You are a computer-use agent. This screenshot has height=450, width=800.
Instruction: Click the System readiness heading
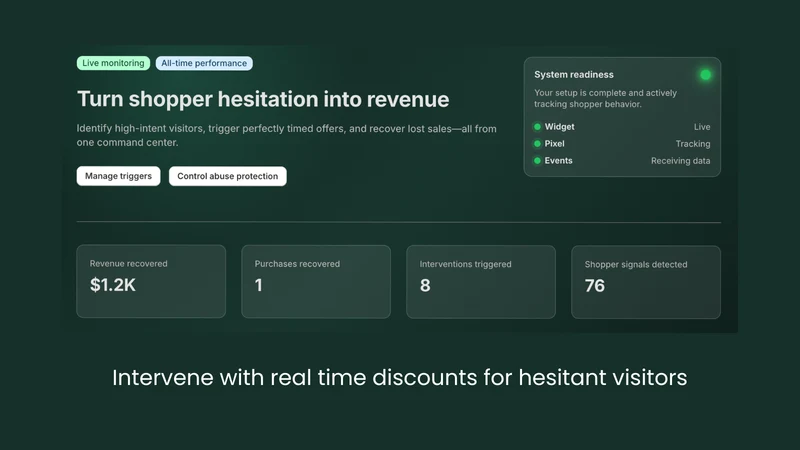click(x=574, y=74)
